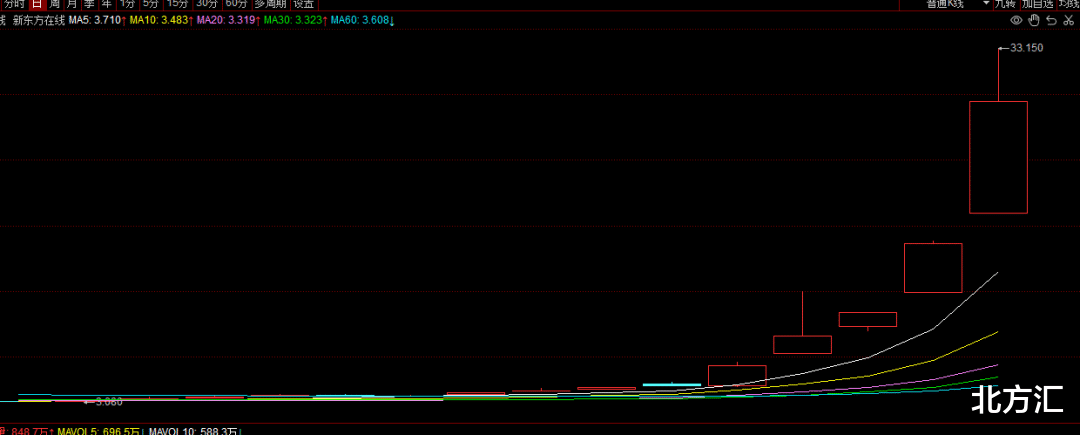The image size is (1080, 435).
Task: Switch to 15分 period tab
Action: [176, 3]
